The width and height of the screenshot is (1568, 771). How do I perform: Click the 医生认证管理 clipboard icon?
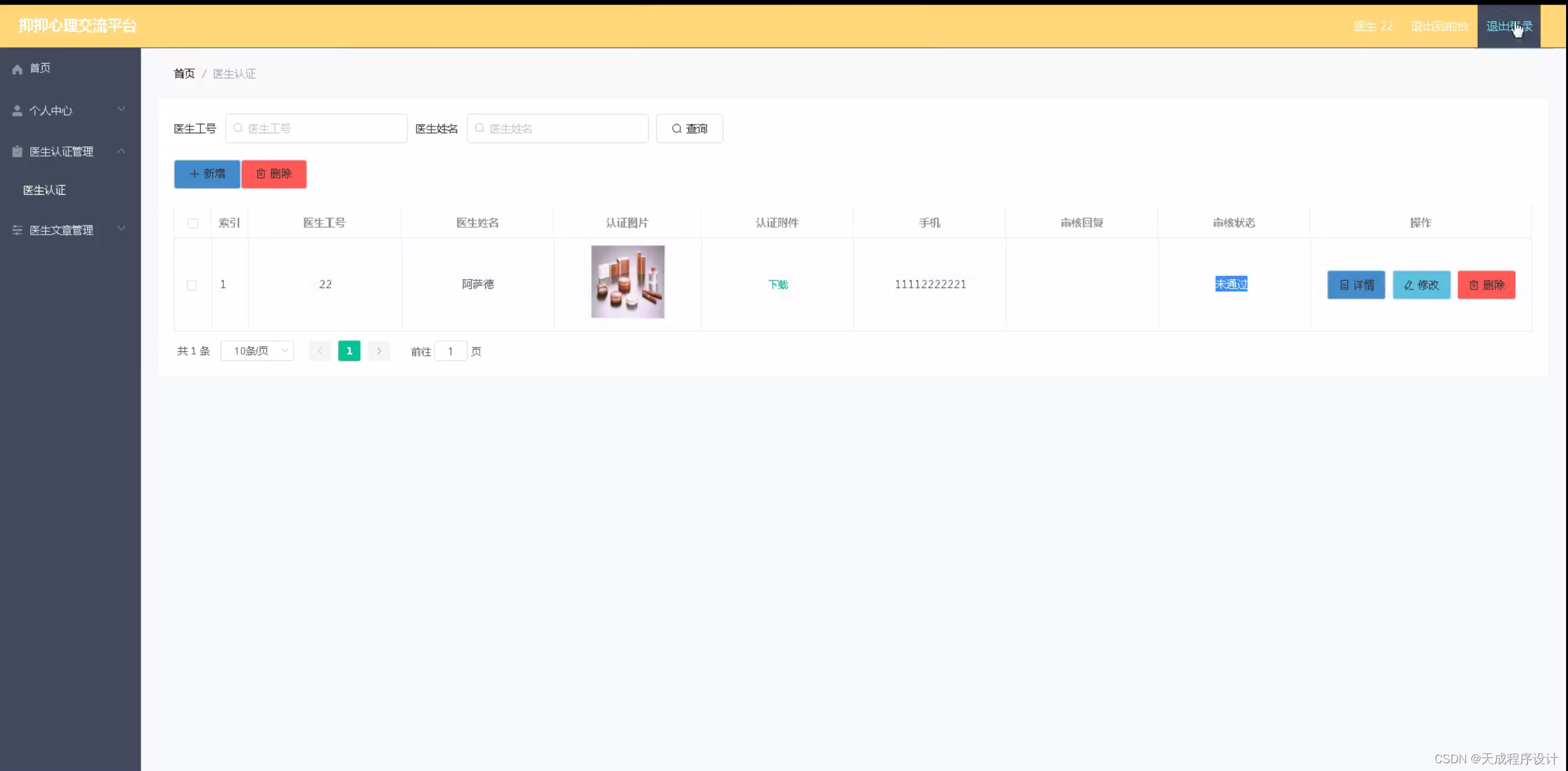(17, 151)
